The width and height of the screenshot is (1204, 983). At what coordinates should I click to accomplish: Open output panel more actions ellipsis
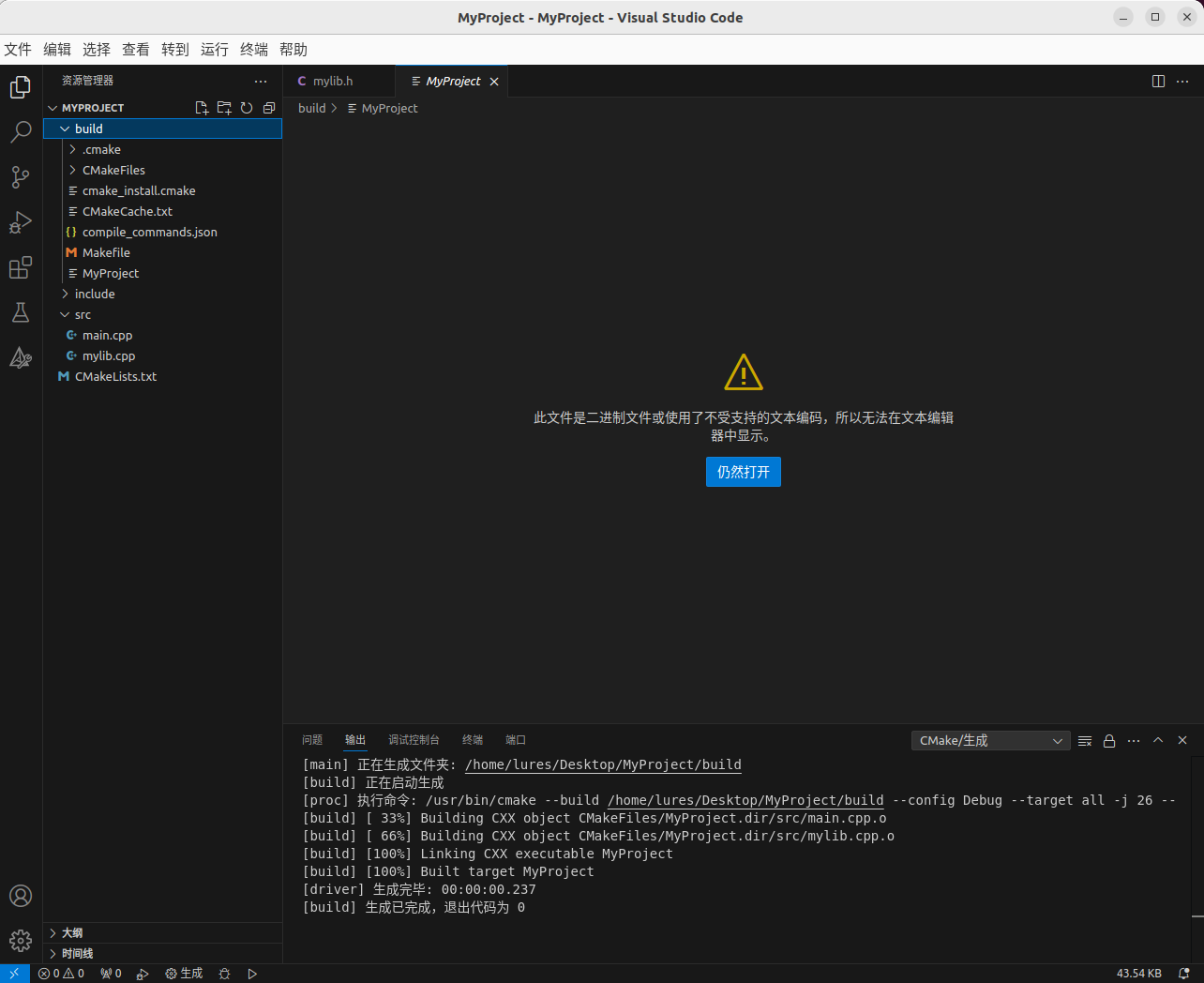coord(1134,740)
